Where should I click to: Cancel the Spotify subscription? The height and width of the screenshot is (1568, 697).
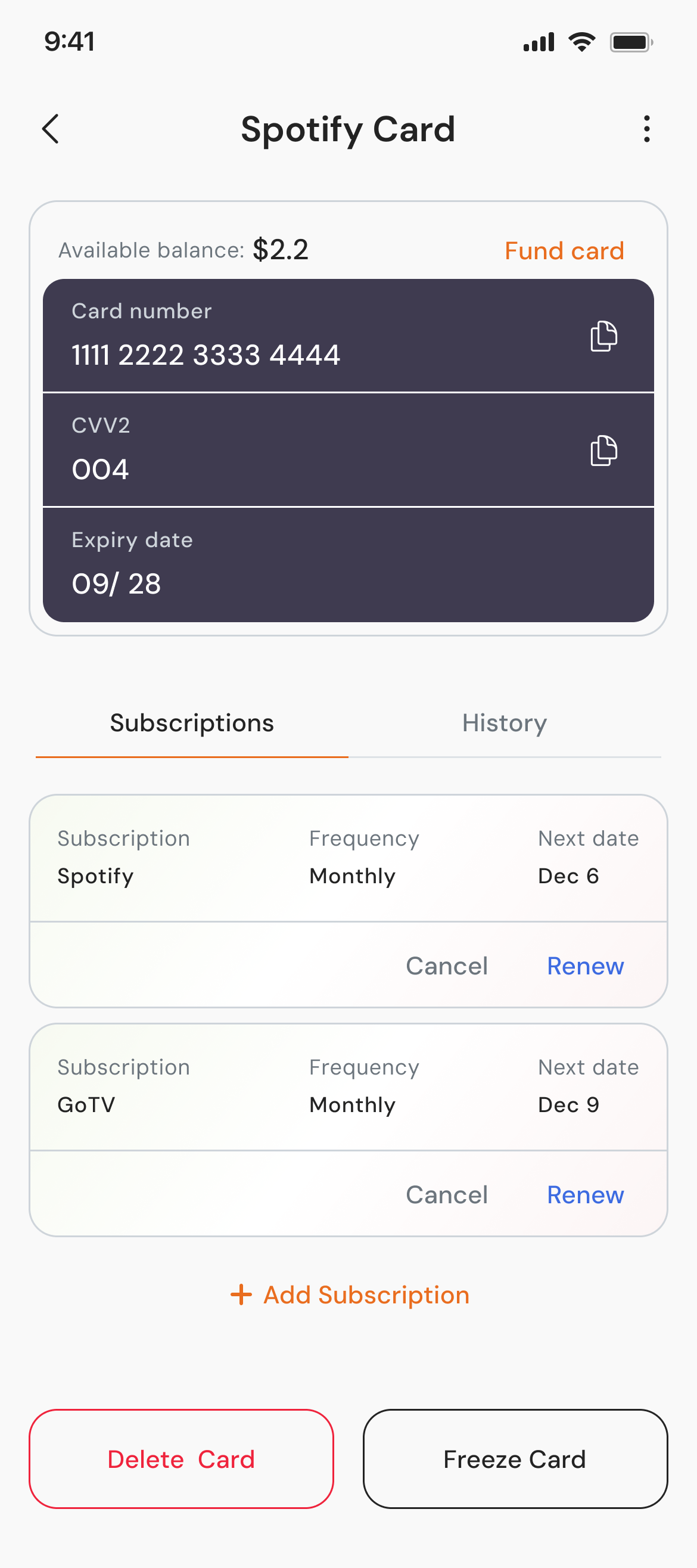tap(446, 966)
